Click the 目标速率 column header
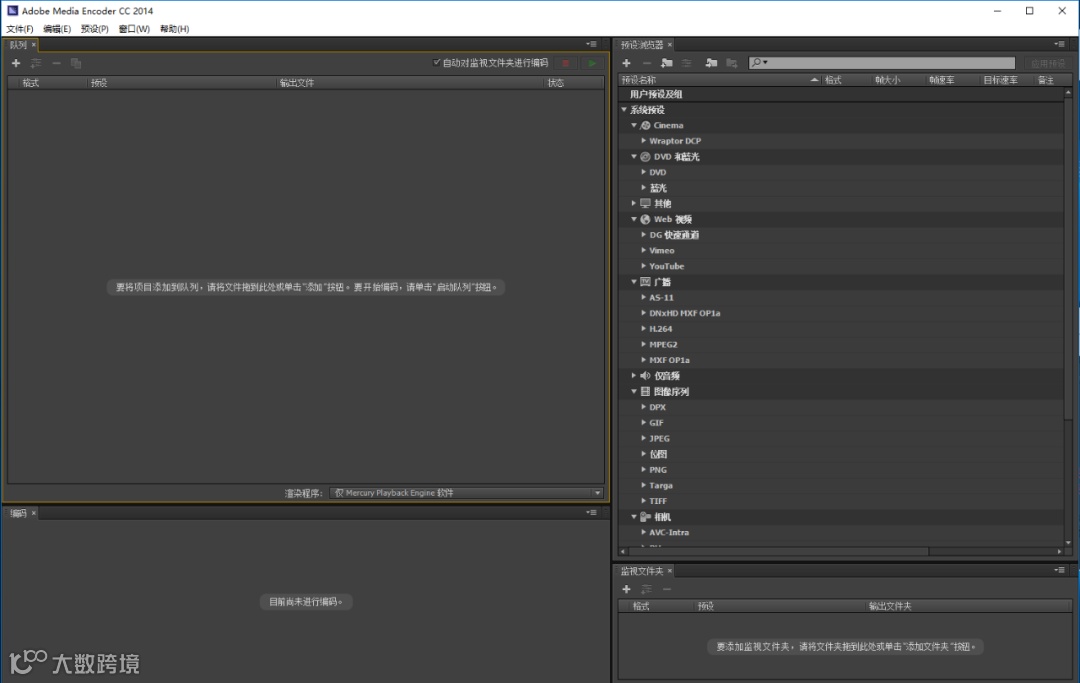 click(x=1000, y=80)
